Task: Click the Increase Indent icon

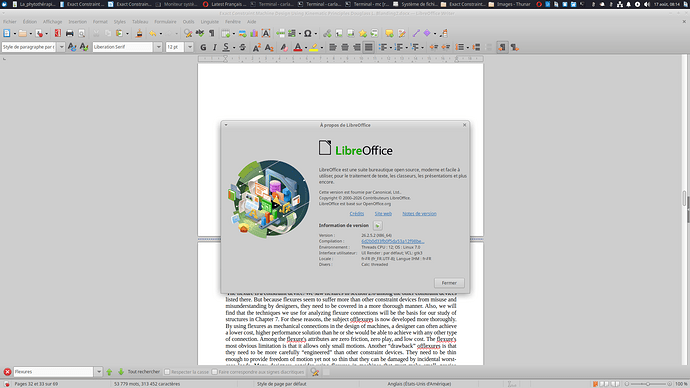Action: click(433, 47)
